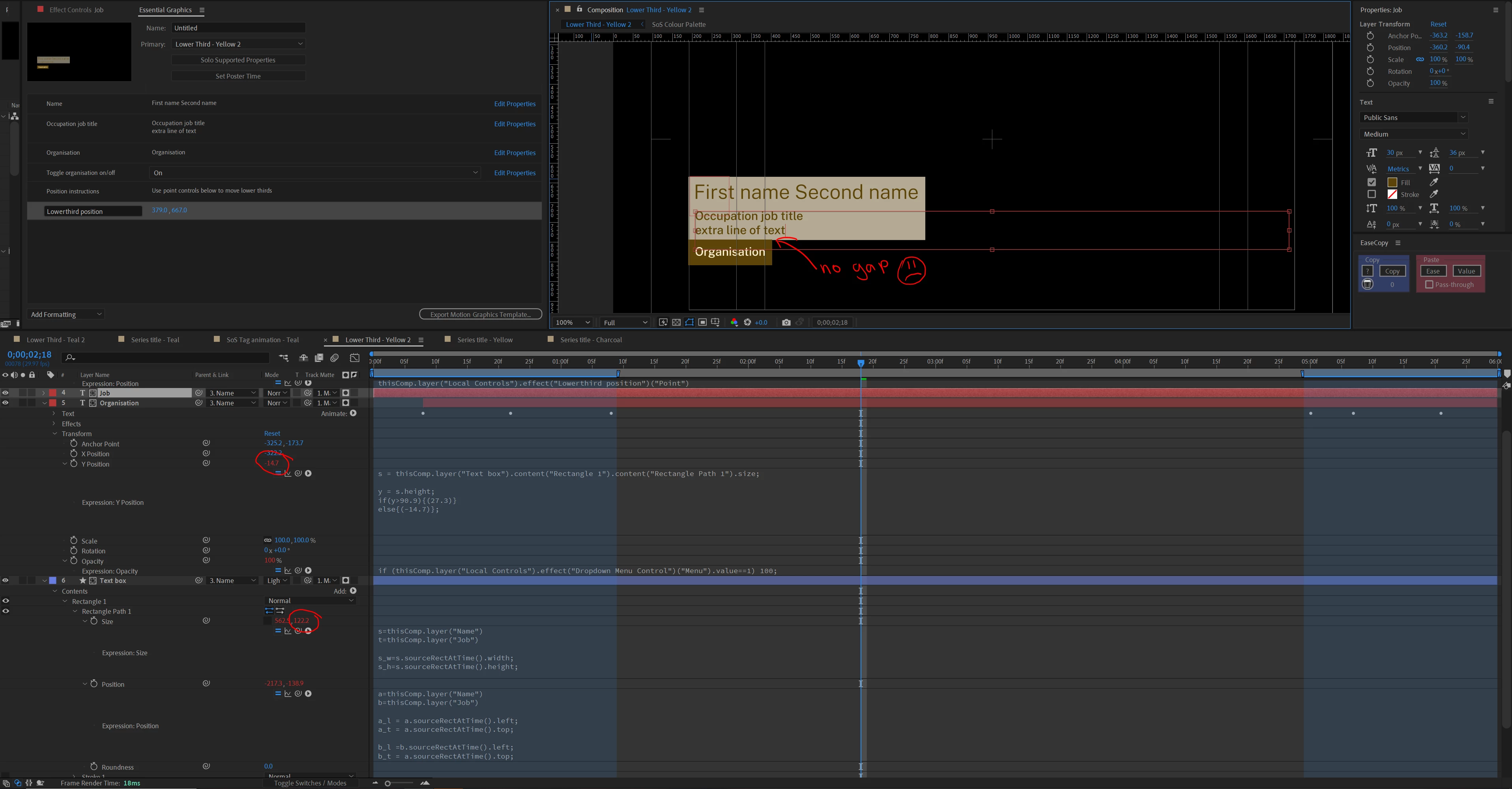Viewport: 1512px width, 789px height.
Task: Expand the Job layer properties
Action: click(x=43, y=393)
